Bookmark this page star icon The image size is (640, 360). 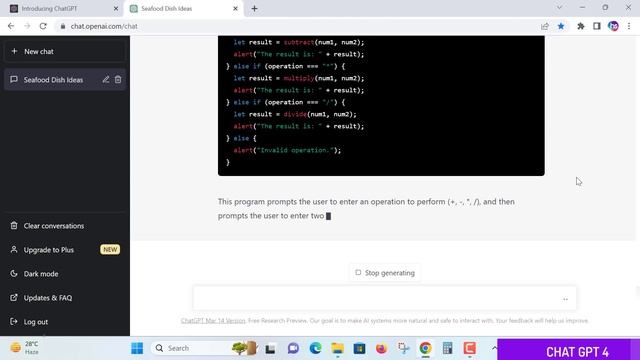(x=561, y=26)
